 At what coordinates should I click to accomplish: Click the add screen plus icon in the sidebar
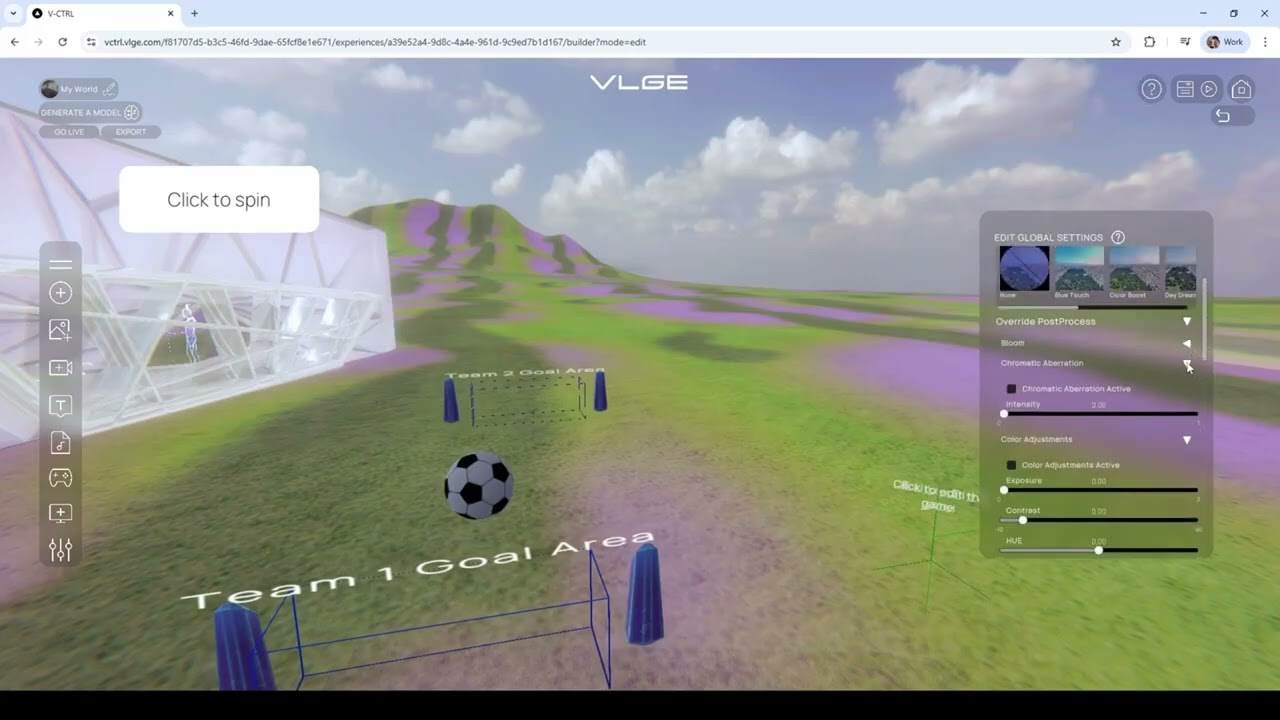pos(60,513)
